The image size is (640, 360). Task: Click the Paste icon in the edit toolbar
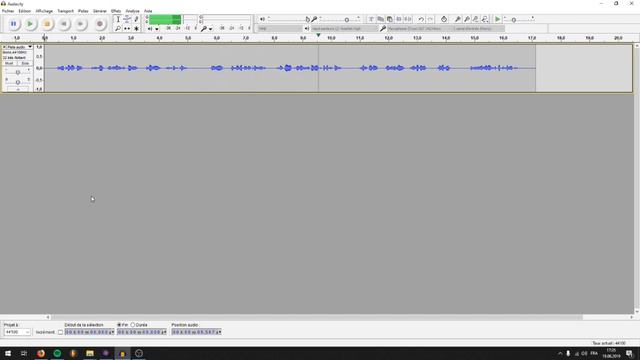(389, 19)
